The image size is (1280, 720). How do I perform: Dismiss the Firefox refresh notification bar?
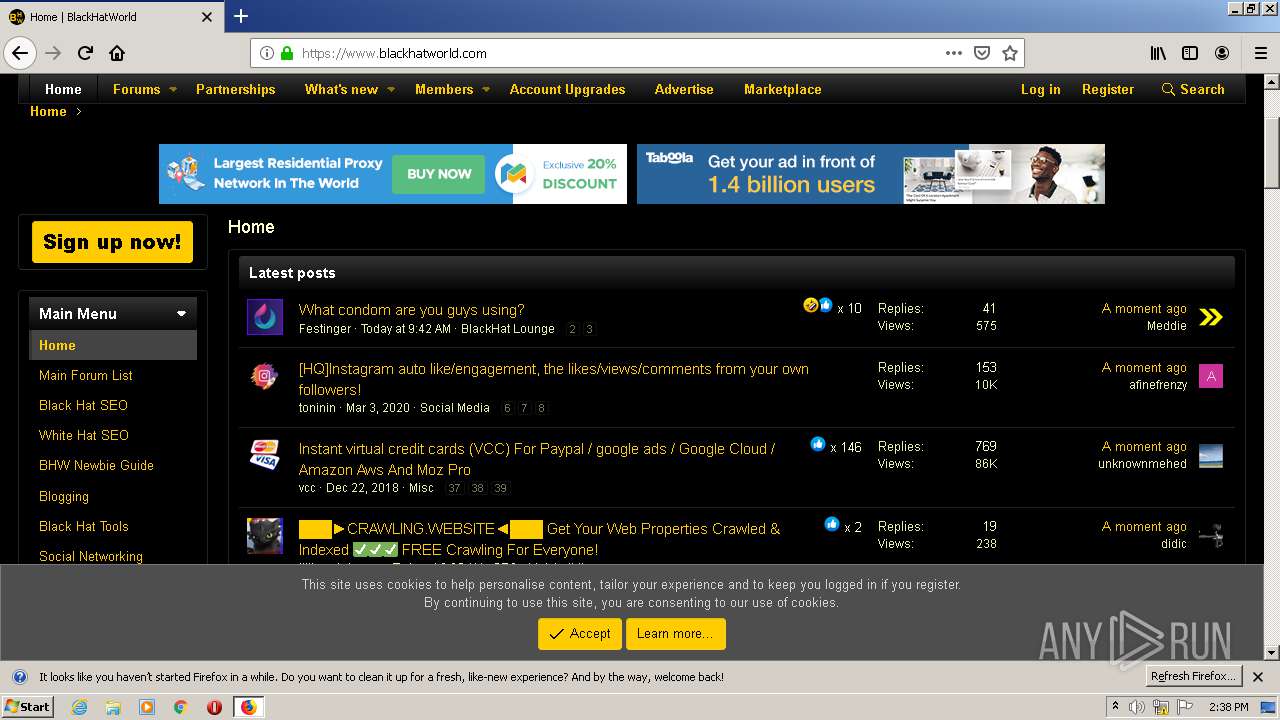point(1258,677)
